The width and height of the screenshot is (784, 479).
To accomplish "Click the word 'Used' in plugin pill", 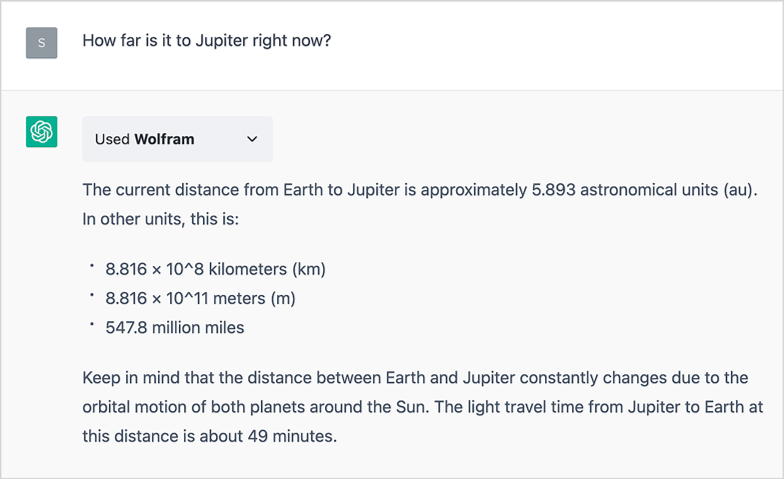I will pos(112,139).
